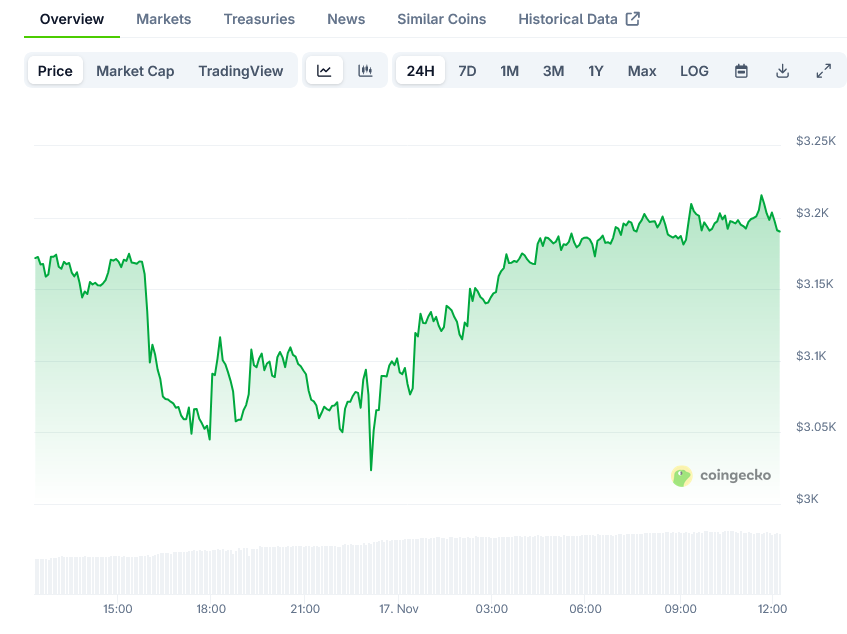Click the download chart data icon
The width and height of the screenshot is (847, 634).
tap(782, 70)
